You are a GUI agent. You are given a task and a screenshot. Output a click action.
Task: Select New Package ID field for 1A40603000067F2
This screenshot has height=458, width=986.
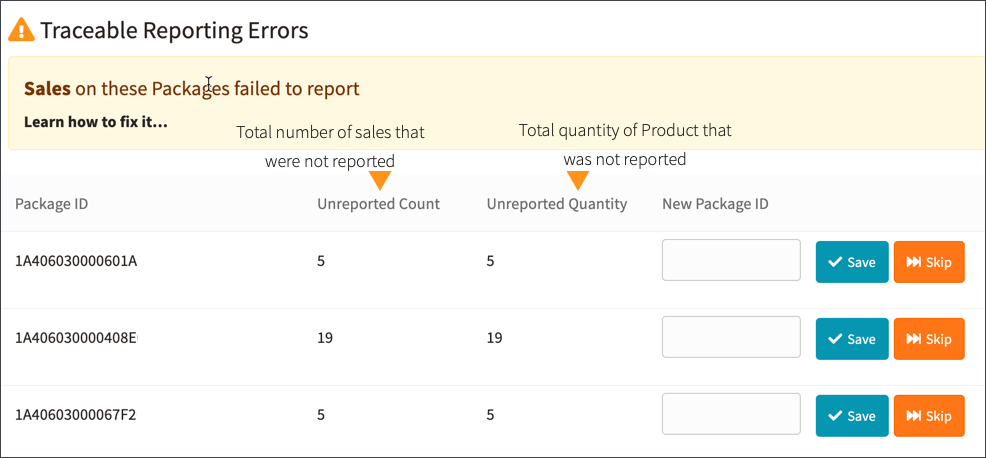pos(731,413)
